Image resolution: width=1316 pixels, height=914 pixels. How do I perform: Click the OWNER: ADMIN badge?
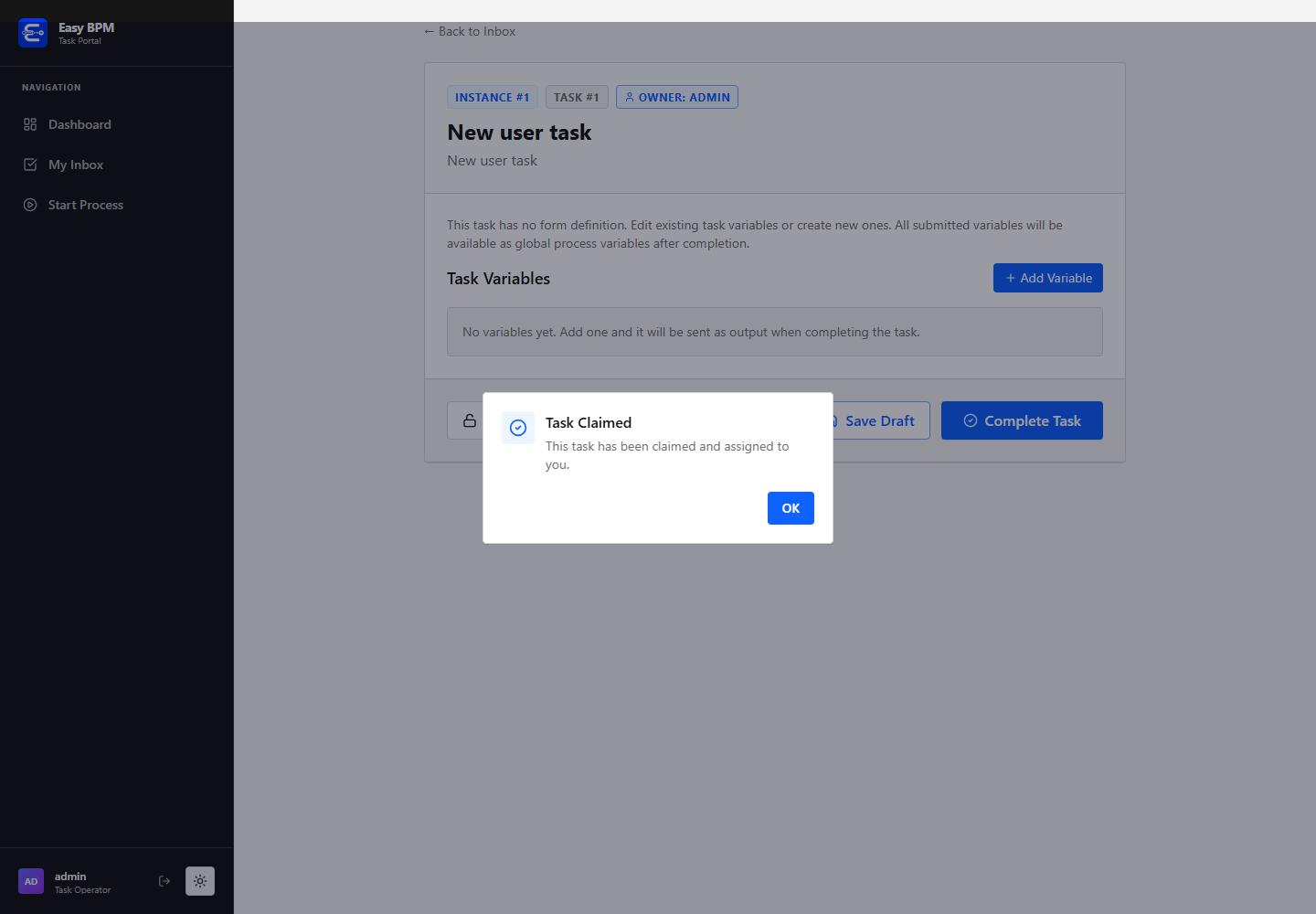click(677, 97)
